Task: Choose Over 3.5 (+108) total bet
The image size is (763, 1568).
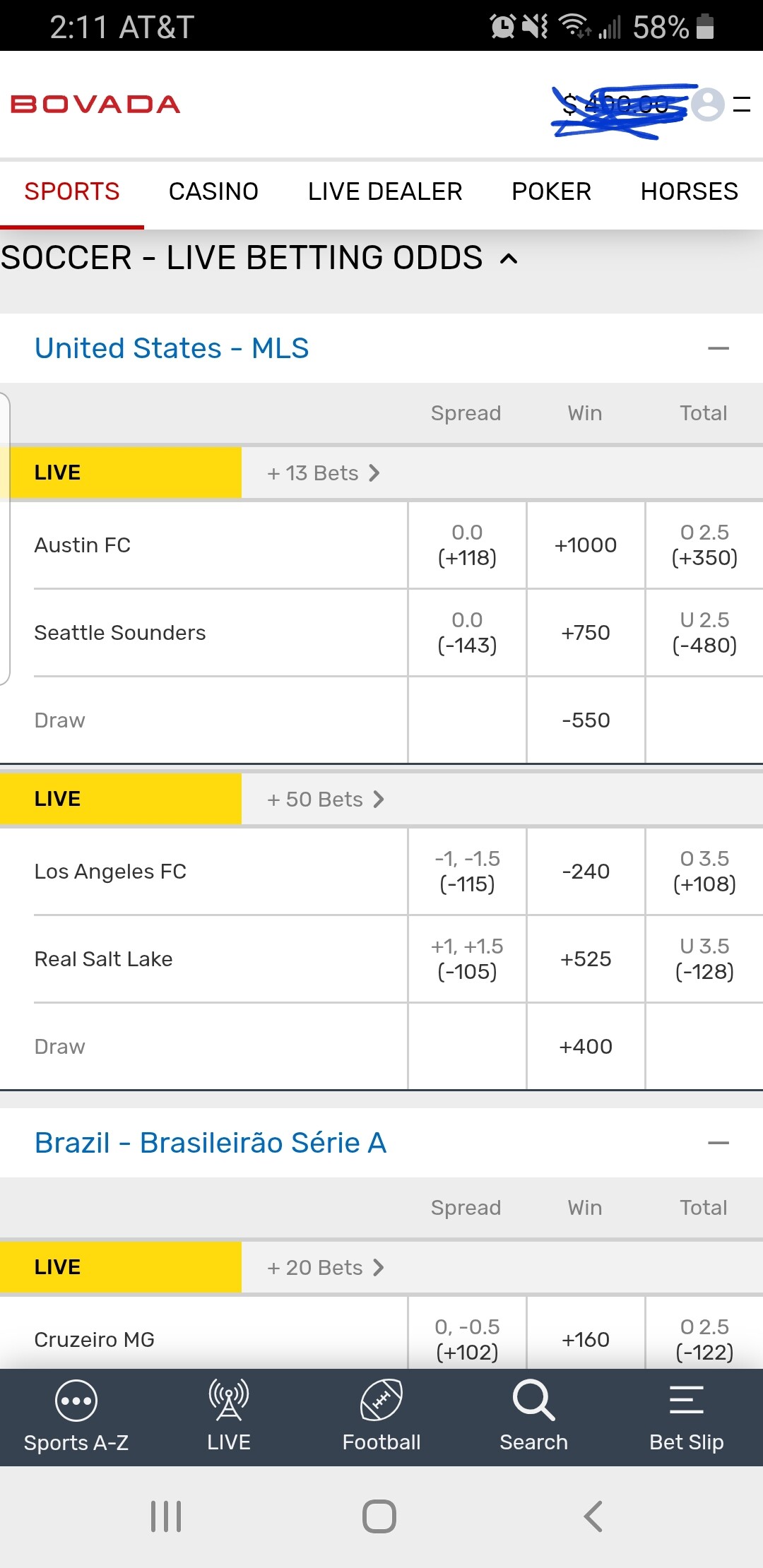Action: [704, 872]
